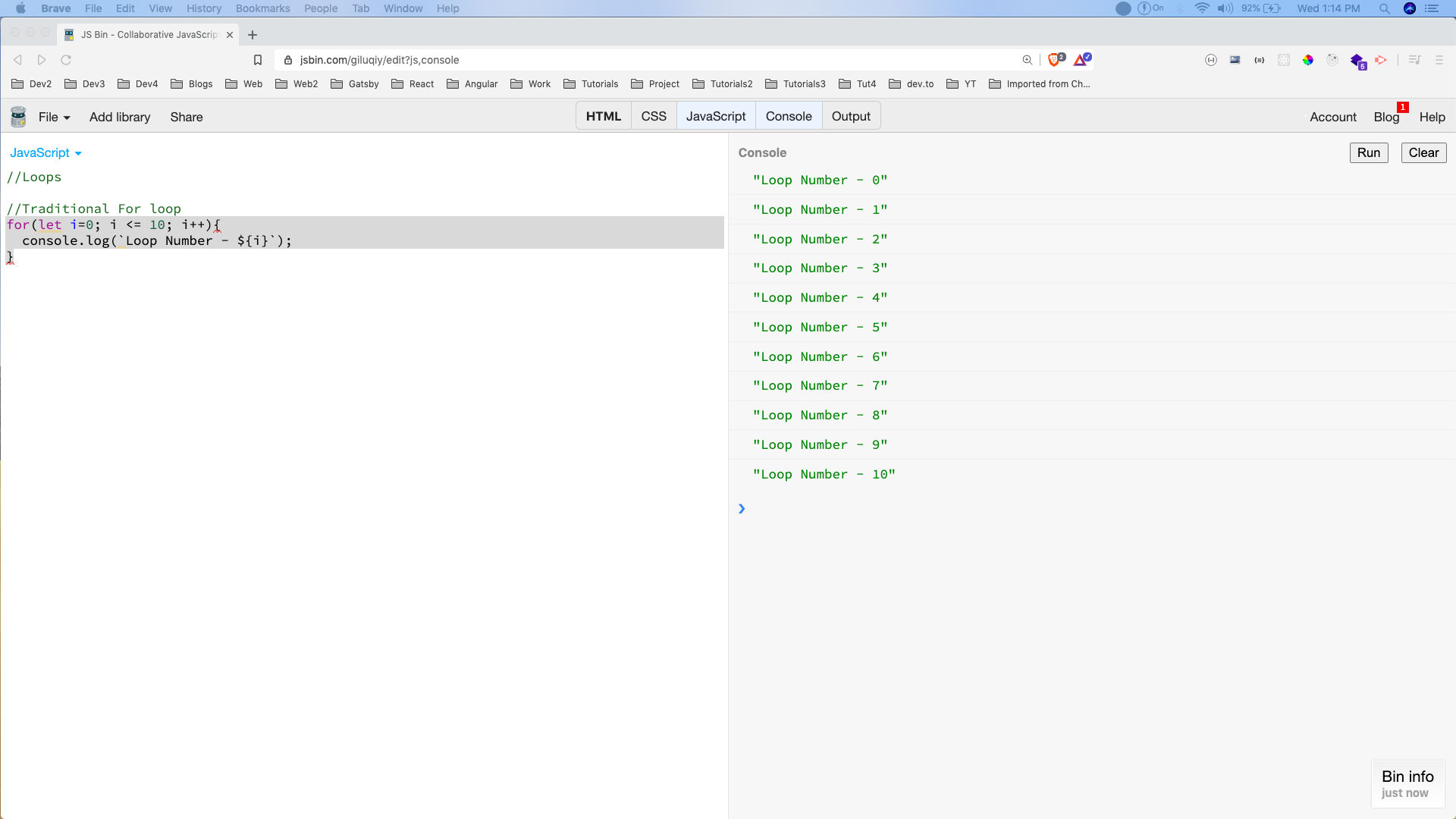Click the "Loop Number - 10" console output

(x=824, y=474)
